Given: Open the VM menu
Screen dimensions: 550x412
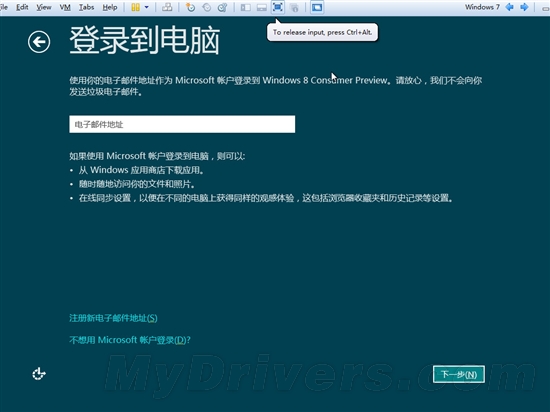Looking at the screenshot, I should tap(65, 7).
